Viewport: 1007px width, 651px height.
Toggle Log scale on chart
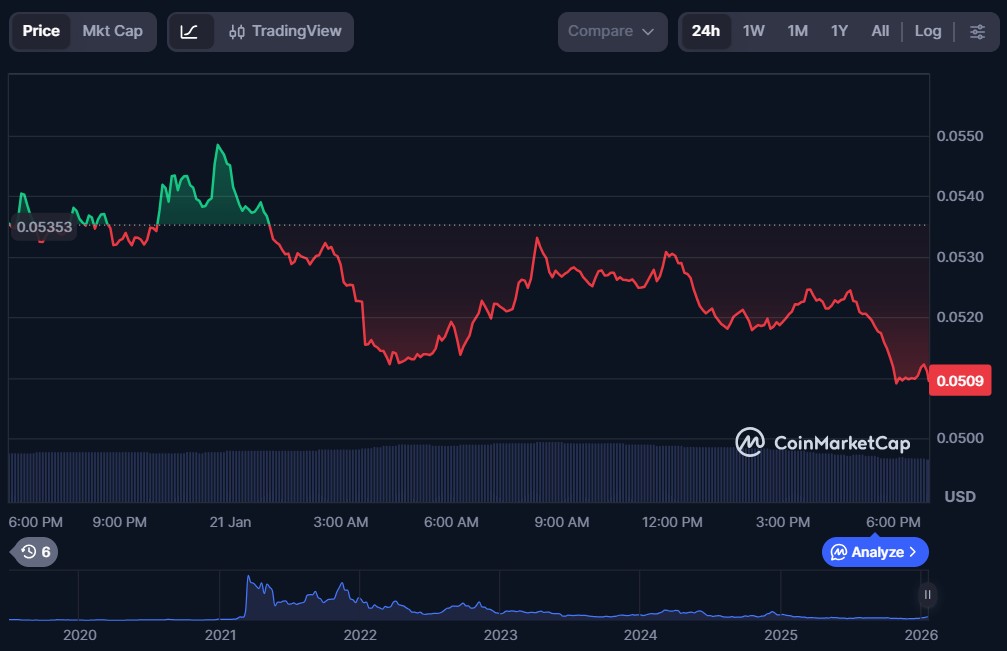coord(928,31)
